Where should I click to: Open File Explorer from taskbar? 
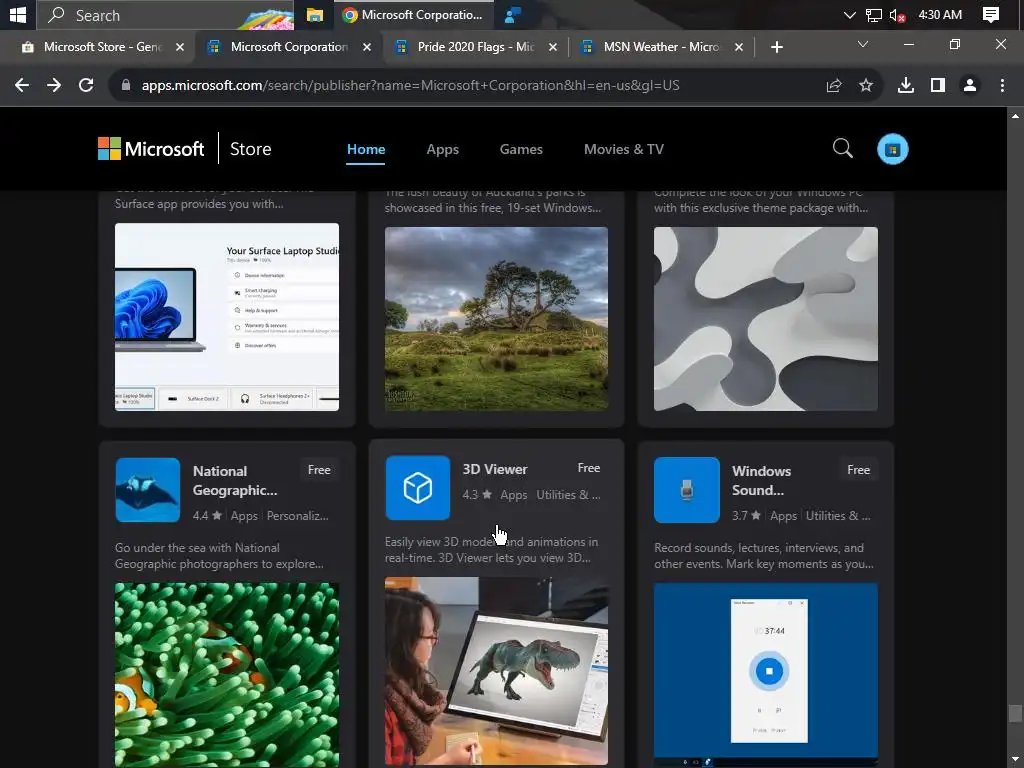[315, 14]
